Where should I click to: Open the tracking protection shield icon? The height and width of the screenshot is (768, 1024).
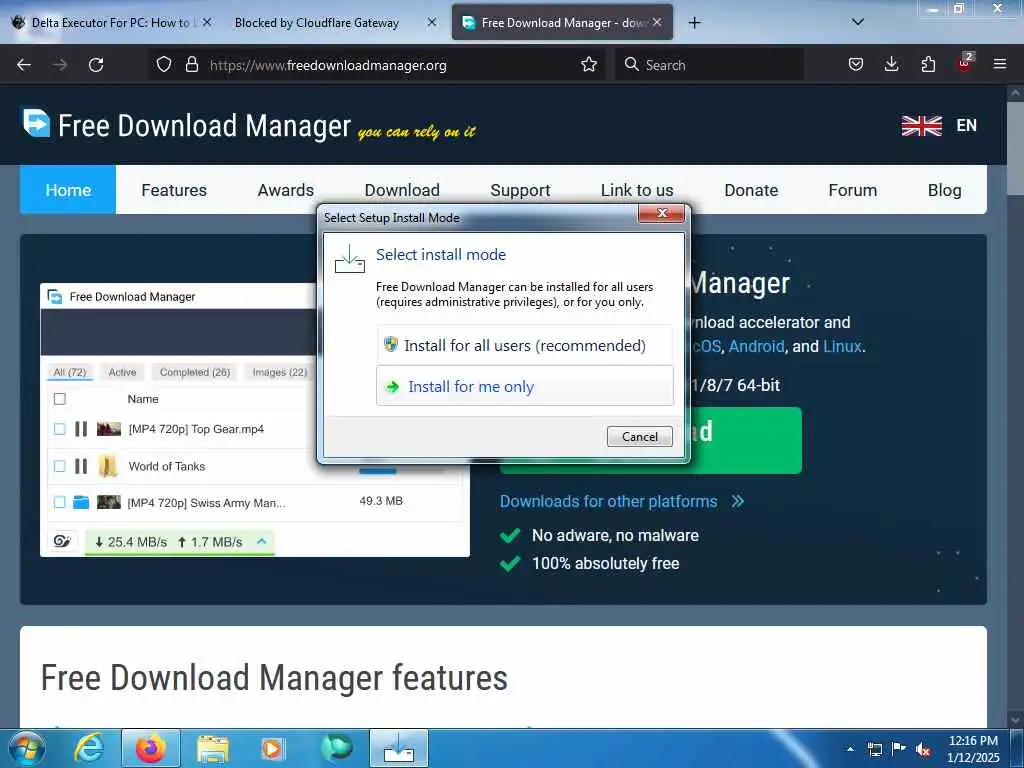[x=164, y=65]
